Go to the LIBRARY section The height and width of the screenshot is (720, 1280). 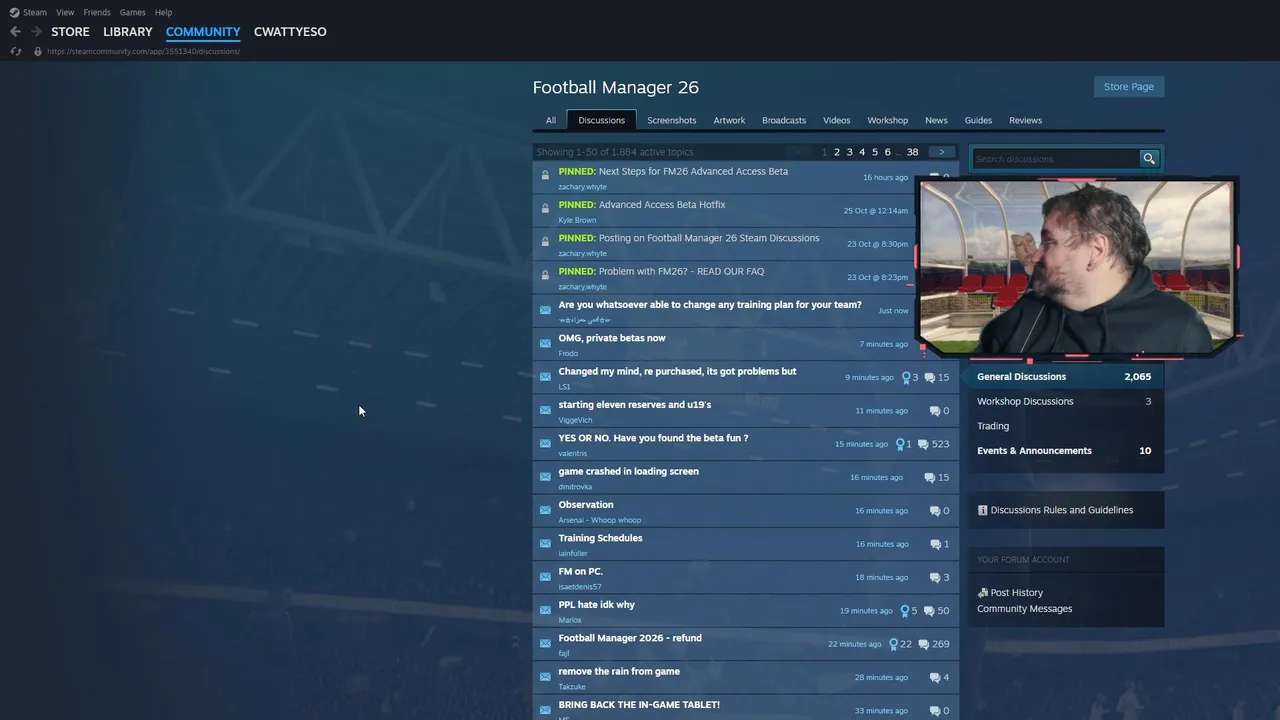[x=128, y=32]
